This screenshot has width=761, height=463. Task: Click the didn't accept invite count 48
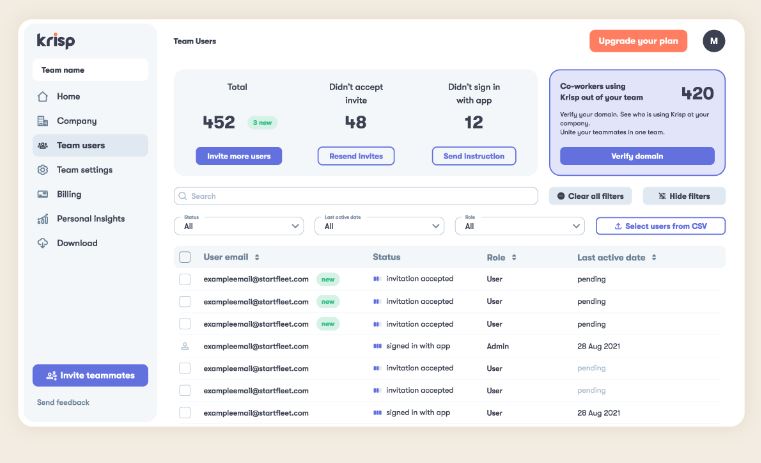pyautogui.click(x=356, y=122)
